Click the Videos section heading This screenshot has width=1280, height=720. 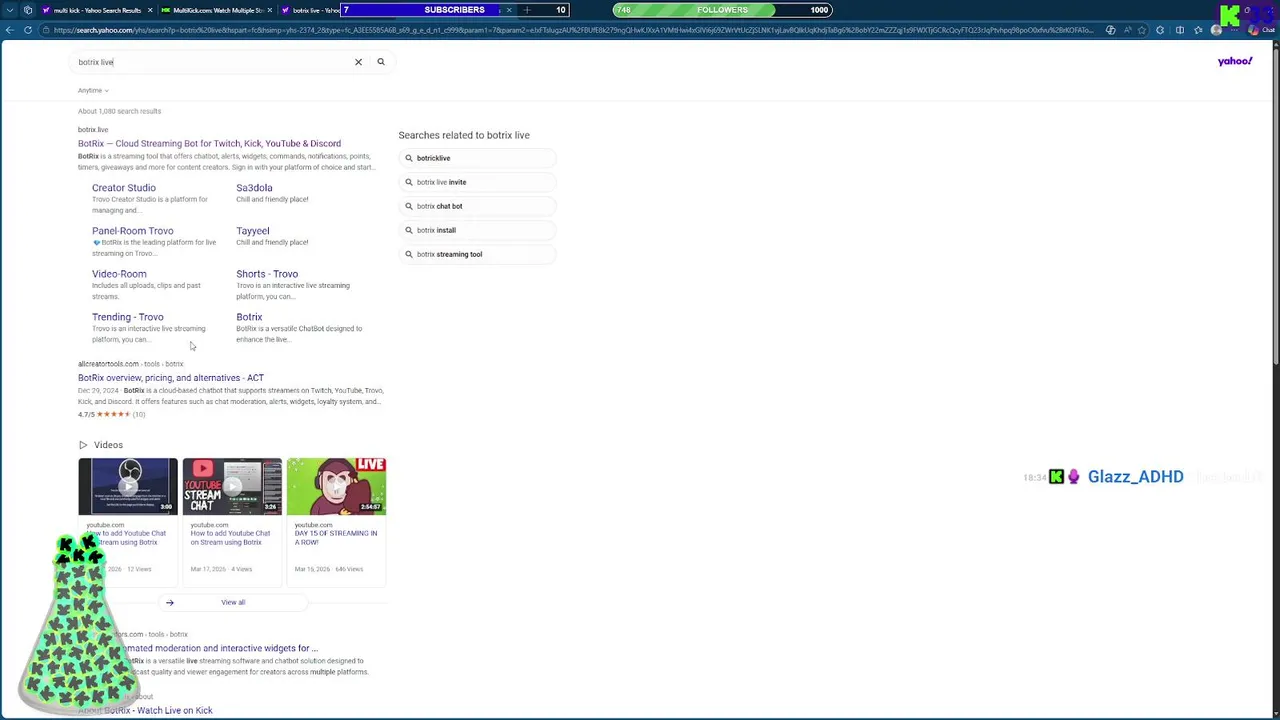(x=108, y=445)
